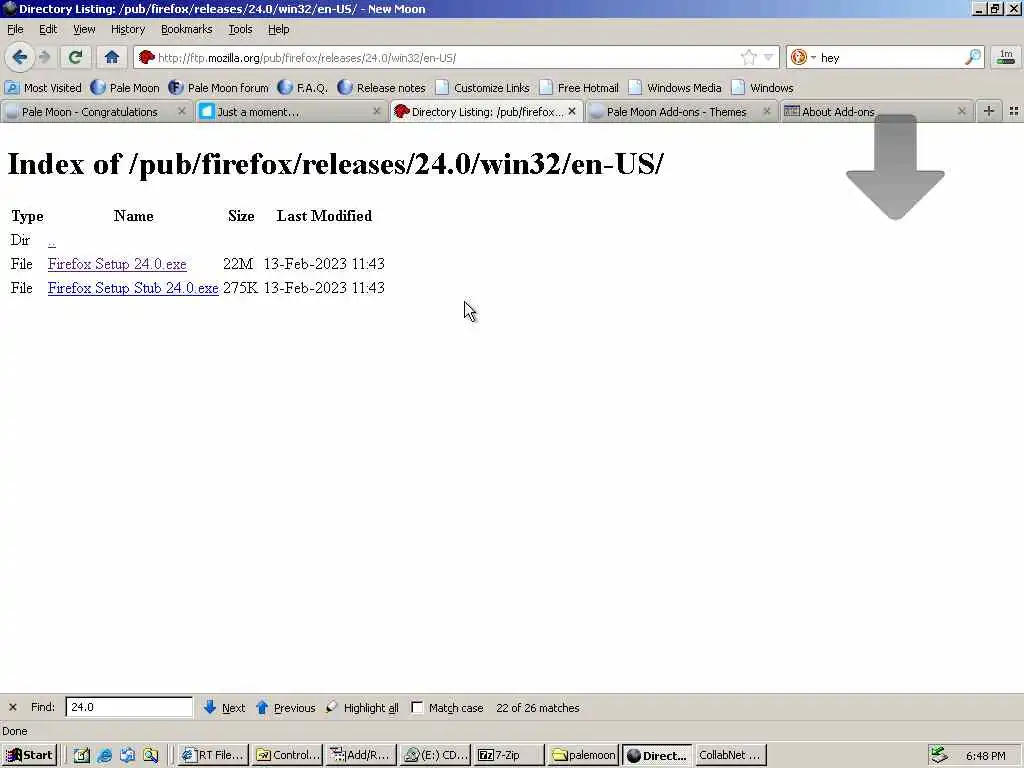Screen dimensions: 1024x768
Task: Open the Add/Remove taskbar button
Action: [x=361, y=755]
